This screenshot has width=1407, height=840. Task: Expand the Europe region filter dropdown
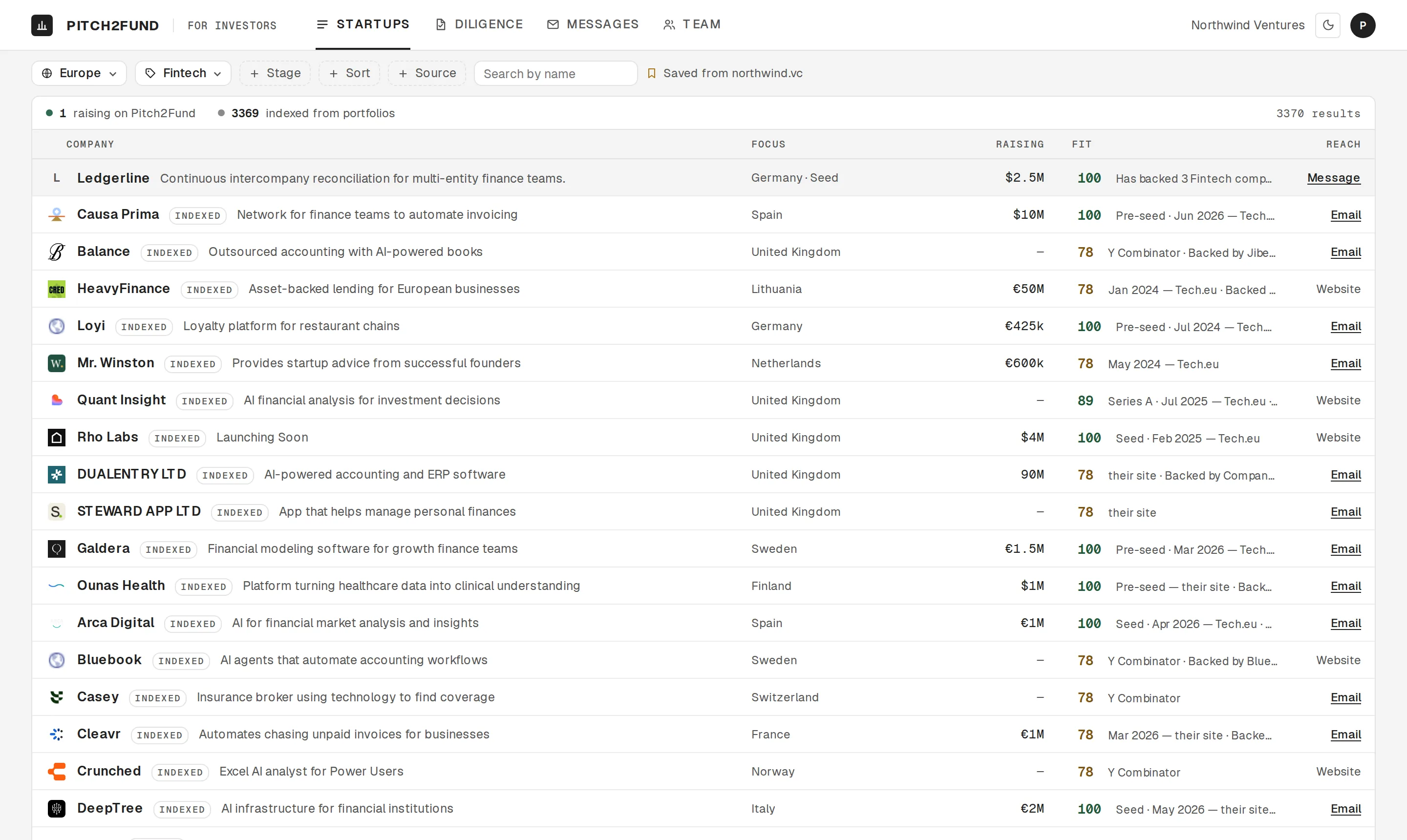79,73
